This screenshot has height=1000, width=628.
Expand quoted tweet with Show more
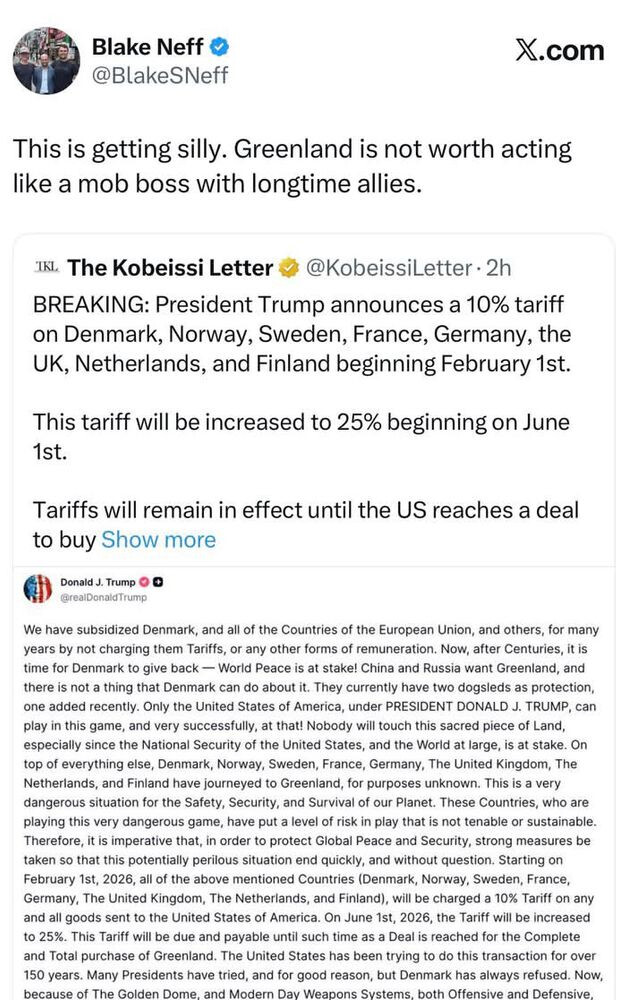tap(158, 540)
